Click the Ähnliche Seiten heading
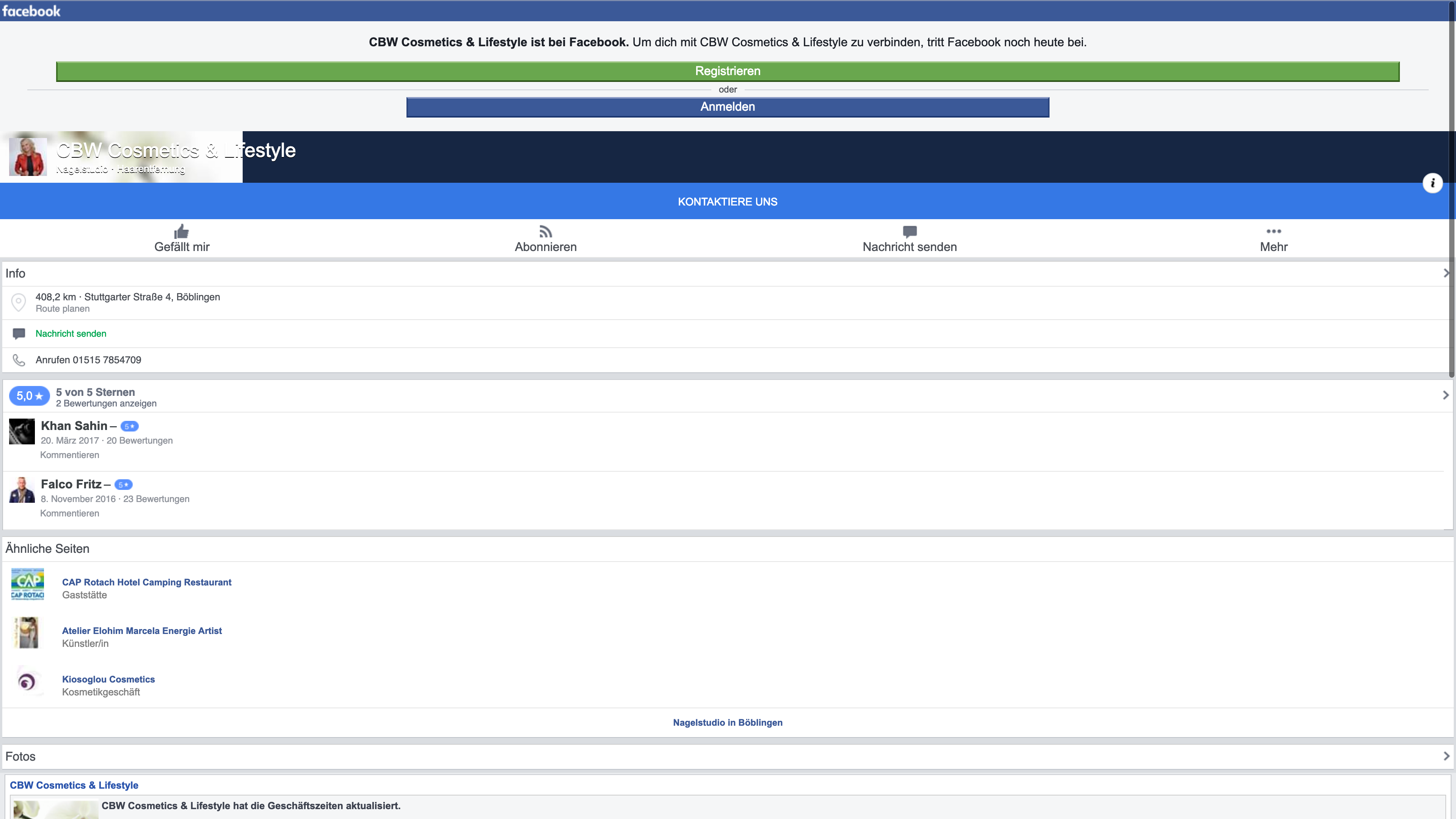 47,549
